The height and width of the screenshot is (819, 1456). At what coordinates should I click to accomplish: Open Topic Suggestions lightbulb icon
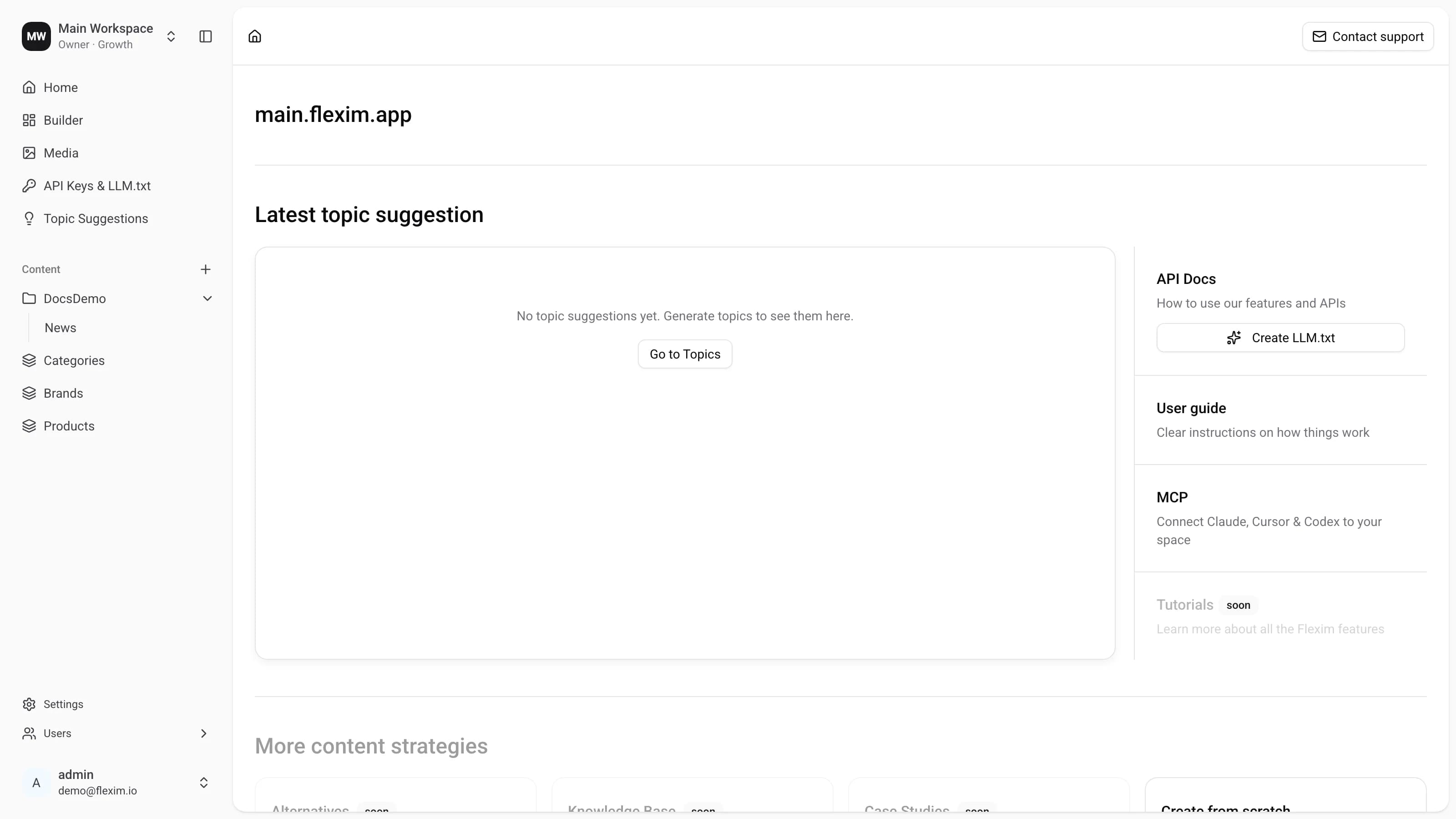[x=29, y=219]
